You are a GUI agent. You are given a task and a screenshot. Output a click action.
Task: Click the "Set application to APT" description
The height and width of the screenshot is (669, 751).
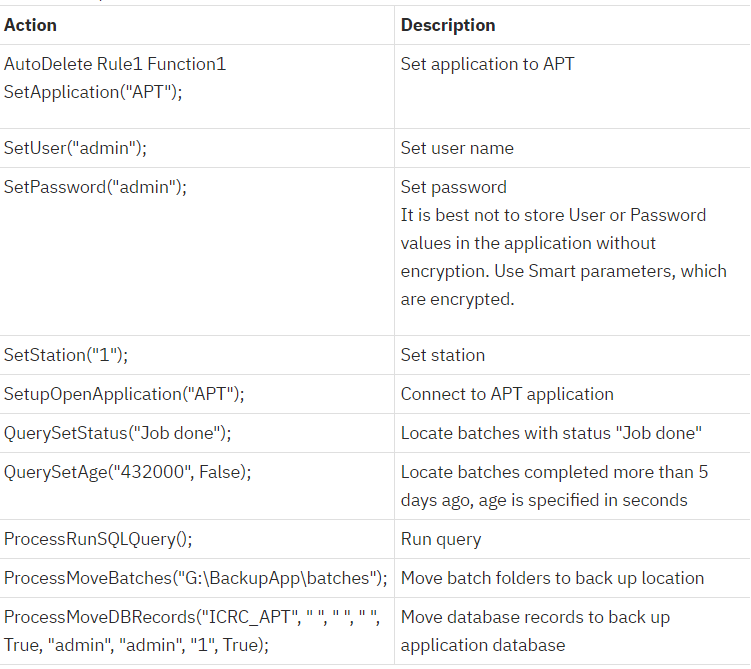tap(487, 64)
